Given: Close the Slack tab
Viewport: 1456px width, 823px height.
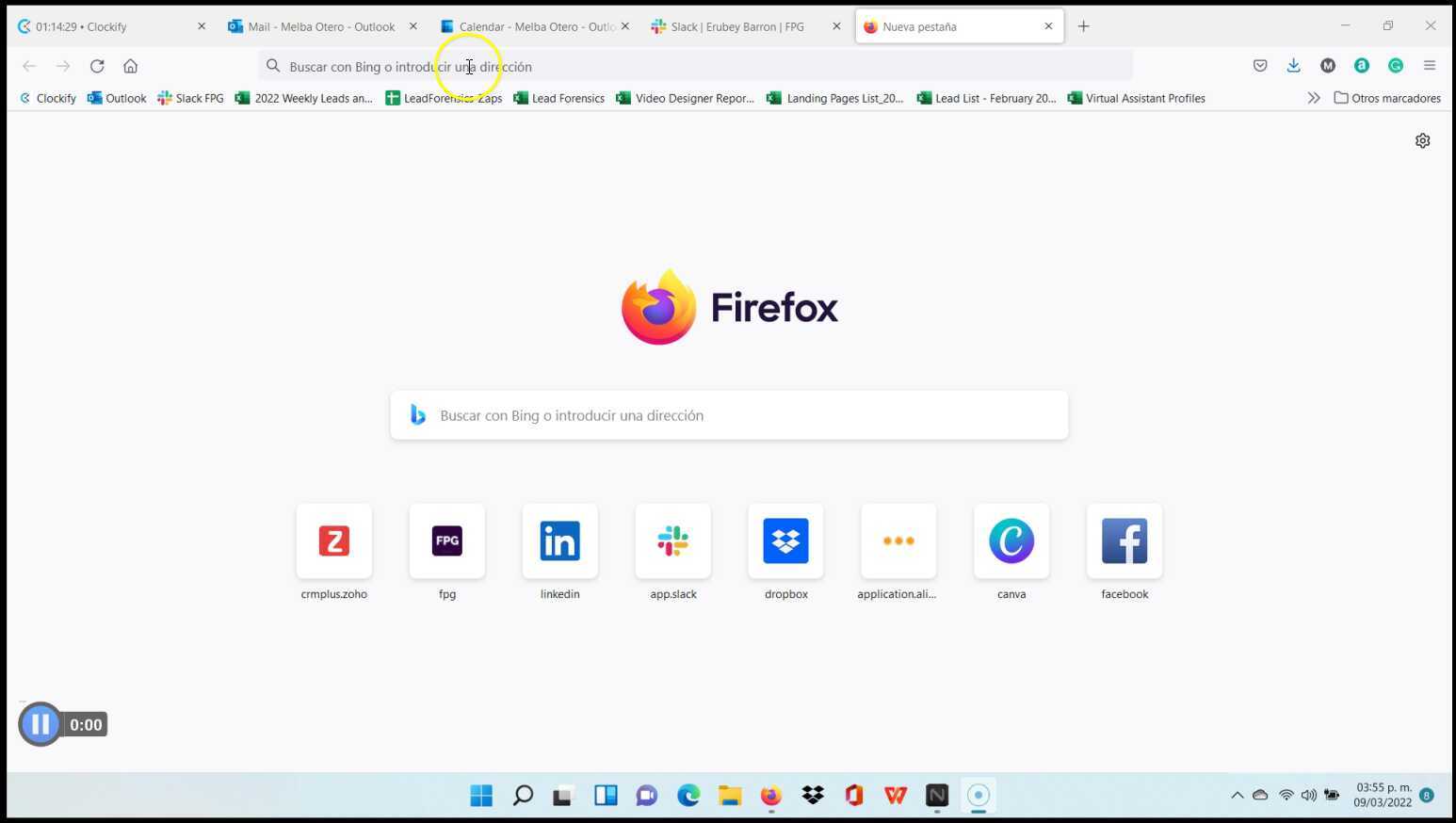Looking at the screenshot, I should click(x=836, y=26).
